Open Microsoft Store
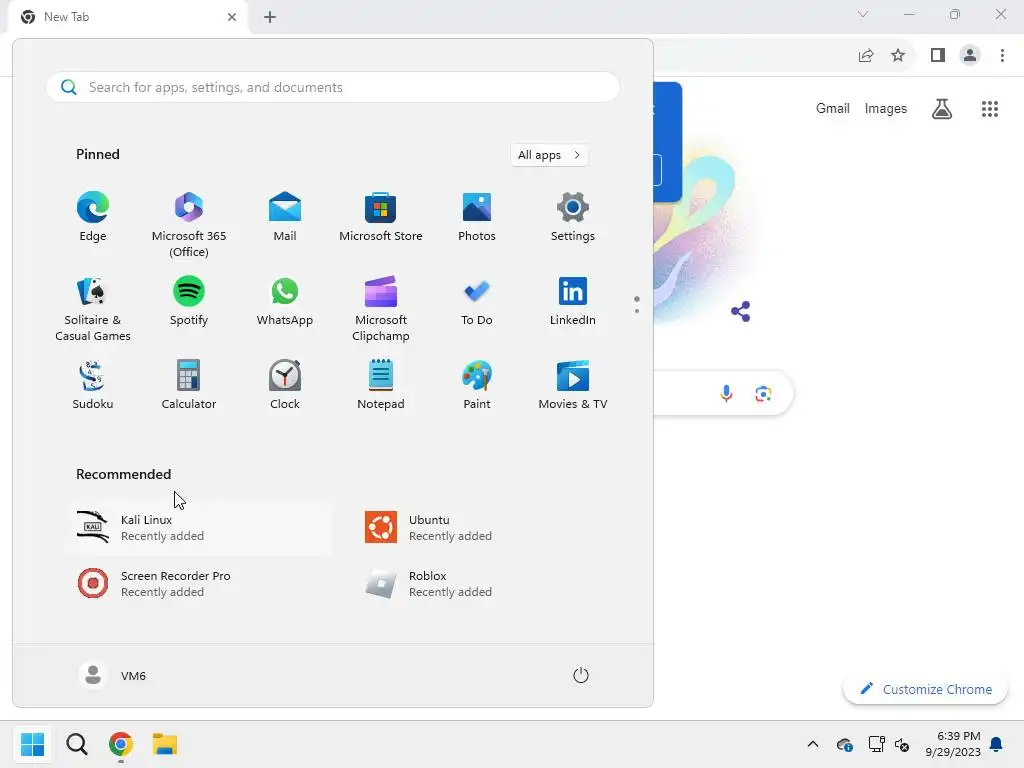This screenshot has height=768, width=1024. pyautogui.click(x=381, y=217)
